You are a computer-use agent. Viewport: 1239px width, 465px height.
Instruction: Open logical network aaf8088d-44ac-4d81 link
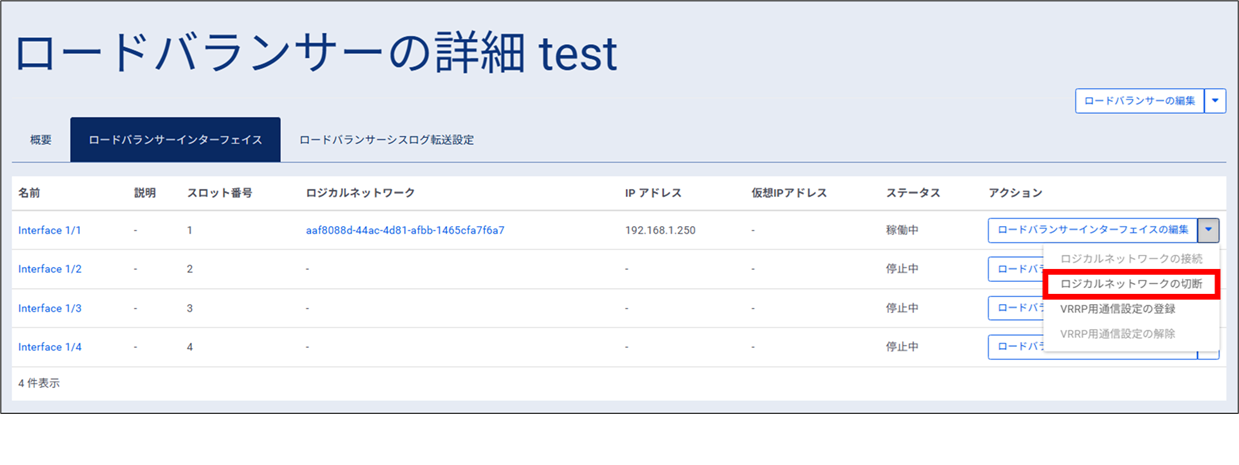tap(405, 230)
